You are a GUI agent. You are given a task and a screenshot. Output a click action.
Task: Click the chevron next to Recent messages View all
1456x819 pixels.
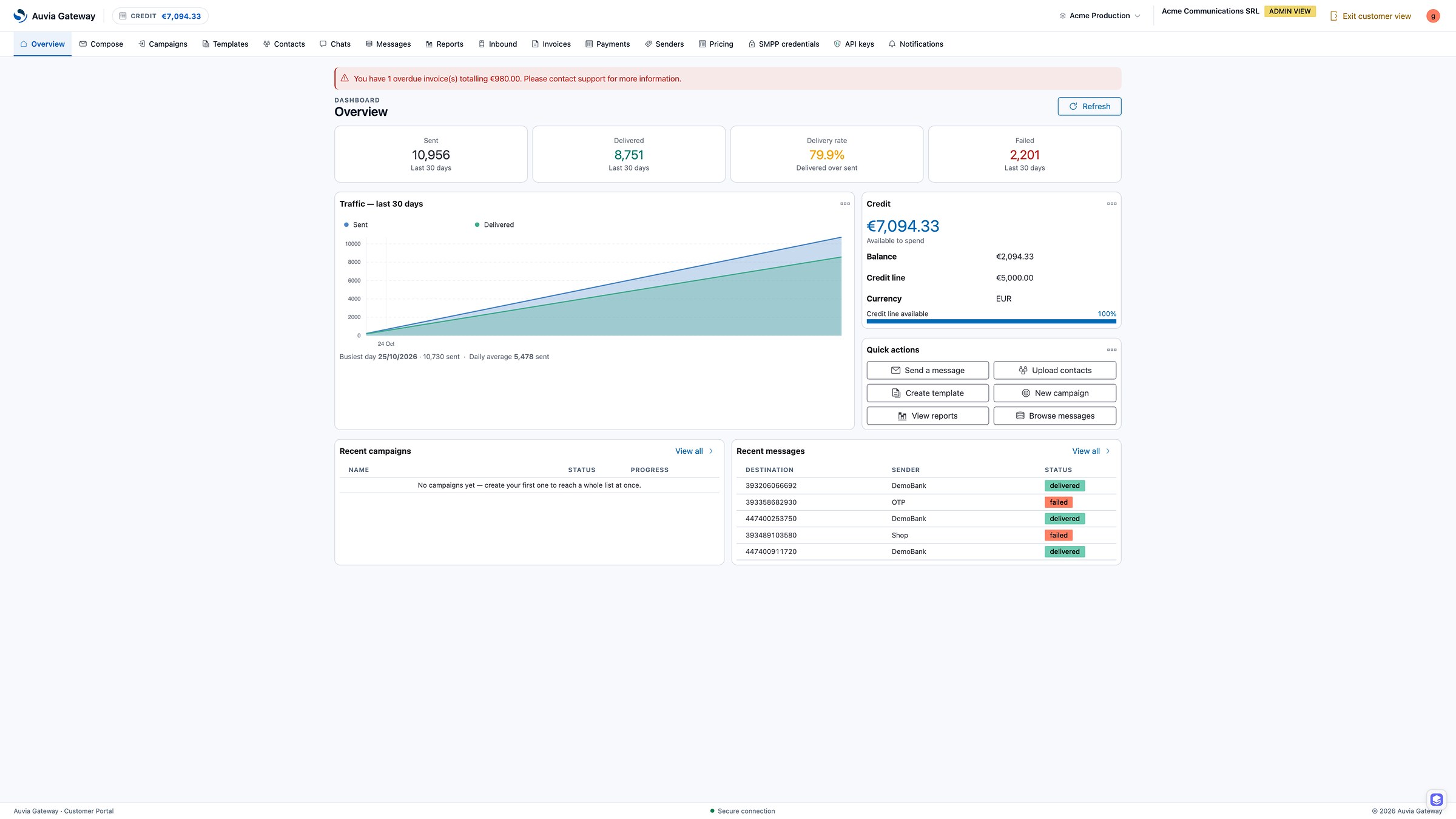pos(1108,451)
